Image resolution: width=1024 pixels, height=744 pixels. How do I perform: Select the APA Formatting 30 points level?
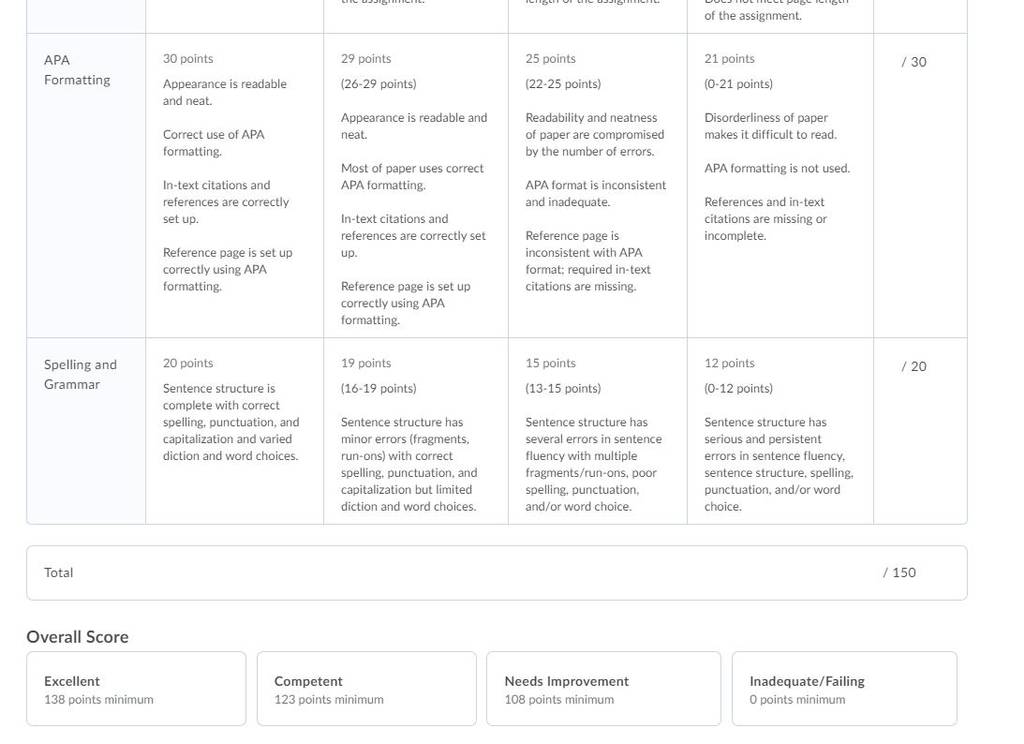point(234,186)
